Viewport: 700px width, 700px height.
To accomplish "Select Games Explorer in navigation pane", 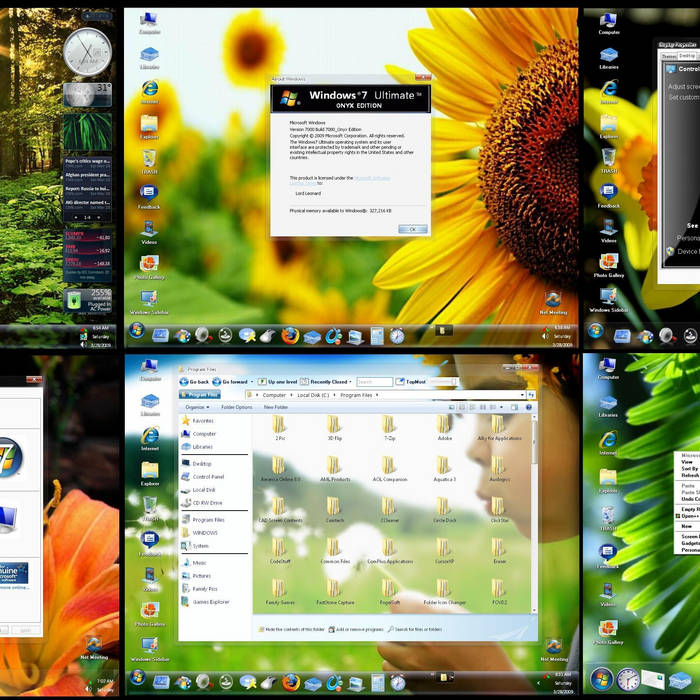I will (211, 601).
